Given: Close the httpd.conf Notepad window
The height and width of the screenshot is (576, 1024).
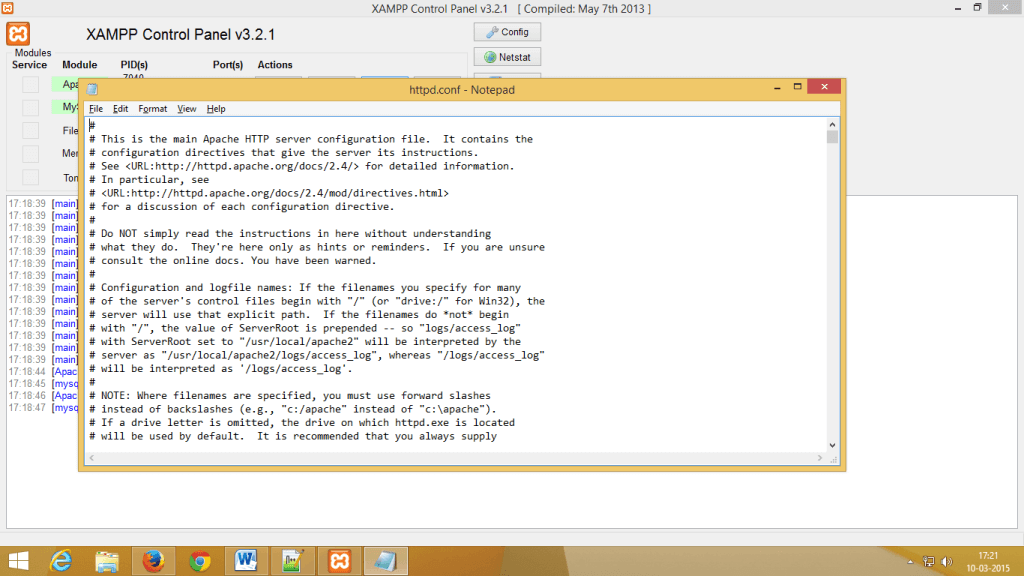Looking at the screenshot, I should 824,87.
